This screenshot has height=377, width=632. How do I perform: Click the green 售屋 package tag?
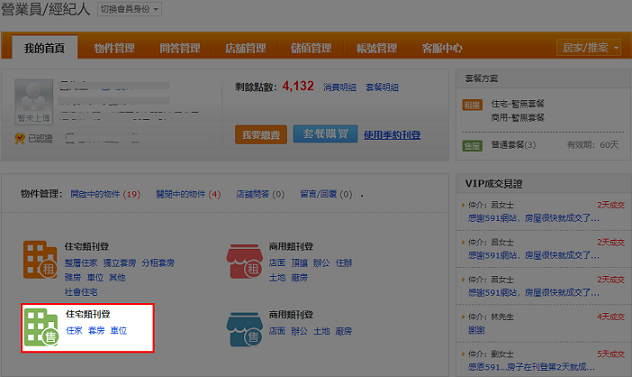pyautogui.click(x=472, y=146)
